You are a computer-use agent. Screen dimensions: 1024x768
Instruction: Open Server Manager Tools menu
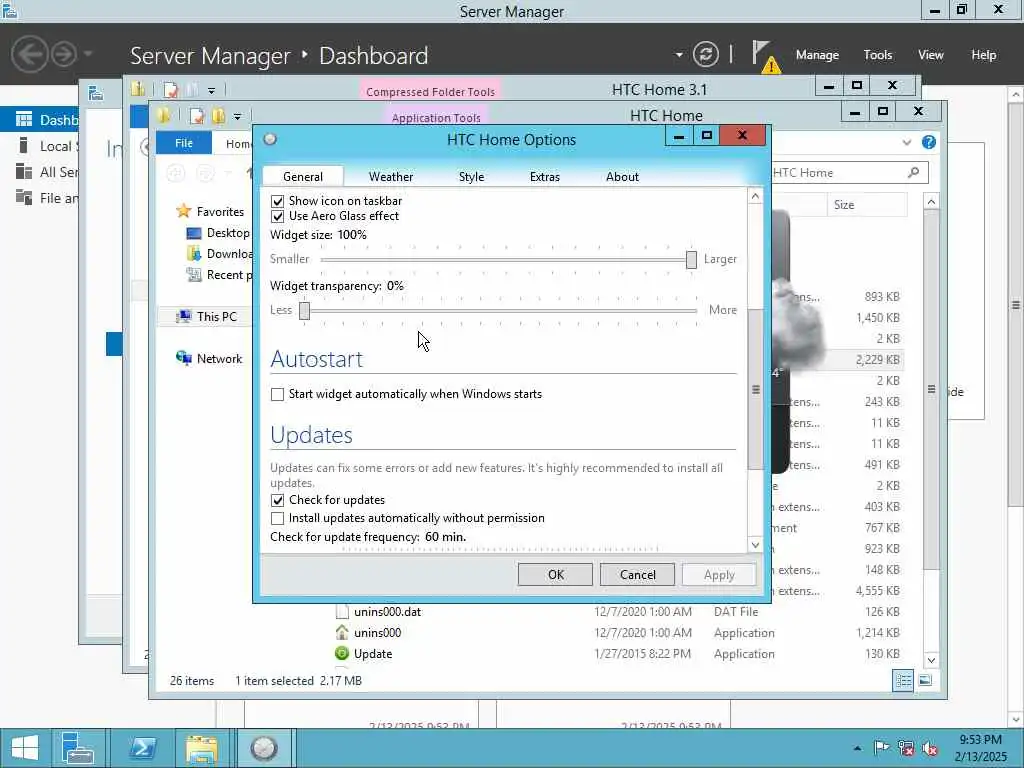click(x=878, y=55)
